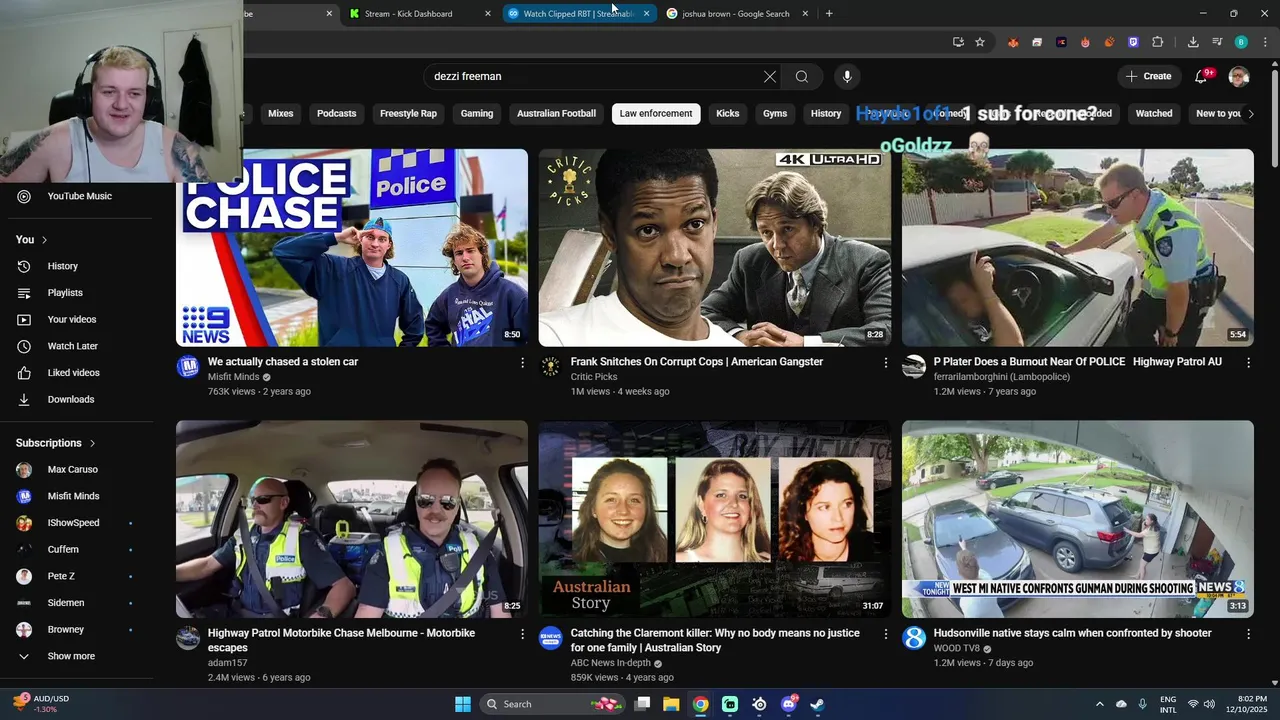
Task: Select the Australian Football filter chip
Action: (x=556, y=114)
